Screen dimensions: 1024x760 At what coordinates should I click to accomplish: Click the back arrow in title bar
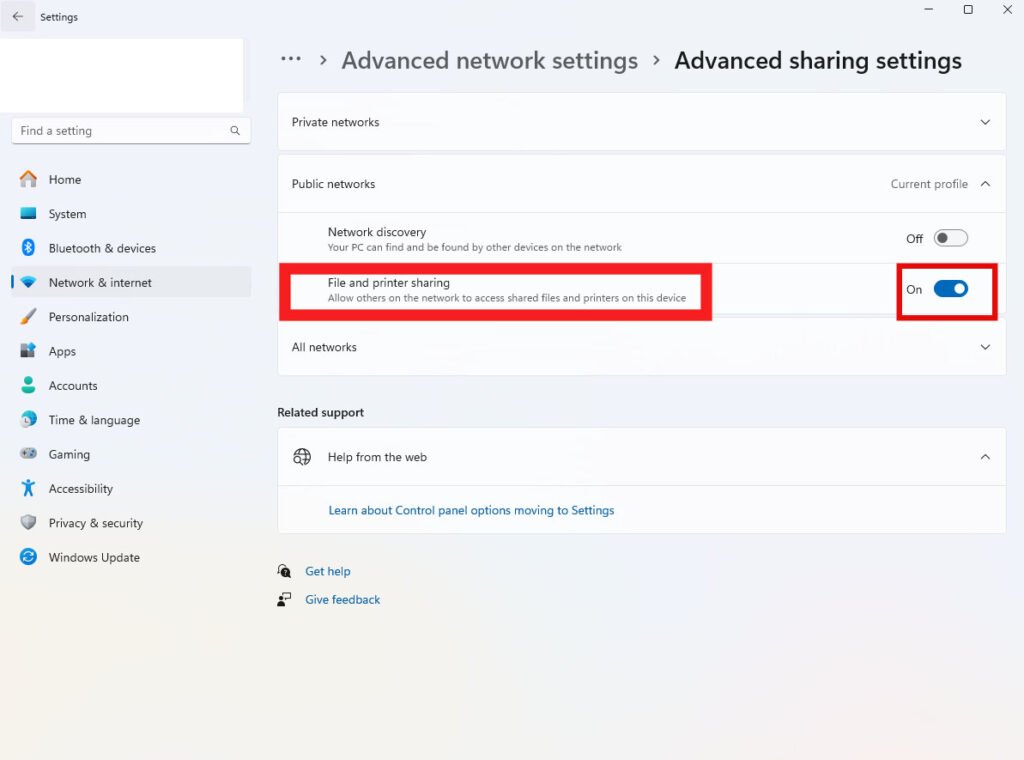[x=17, y=17]
